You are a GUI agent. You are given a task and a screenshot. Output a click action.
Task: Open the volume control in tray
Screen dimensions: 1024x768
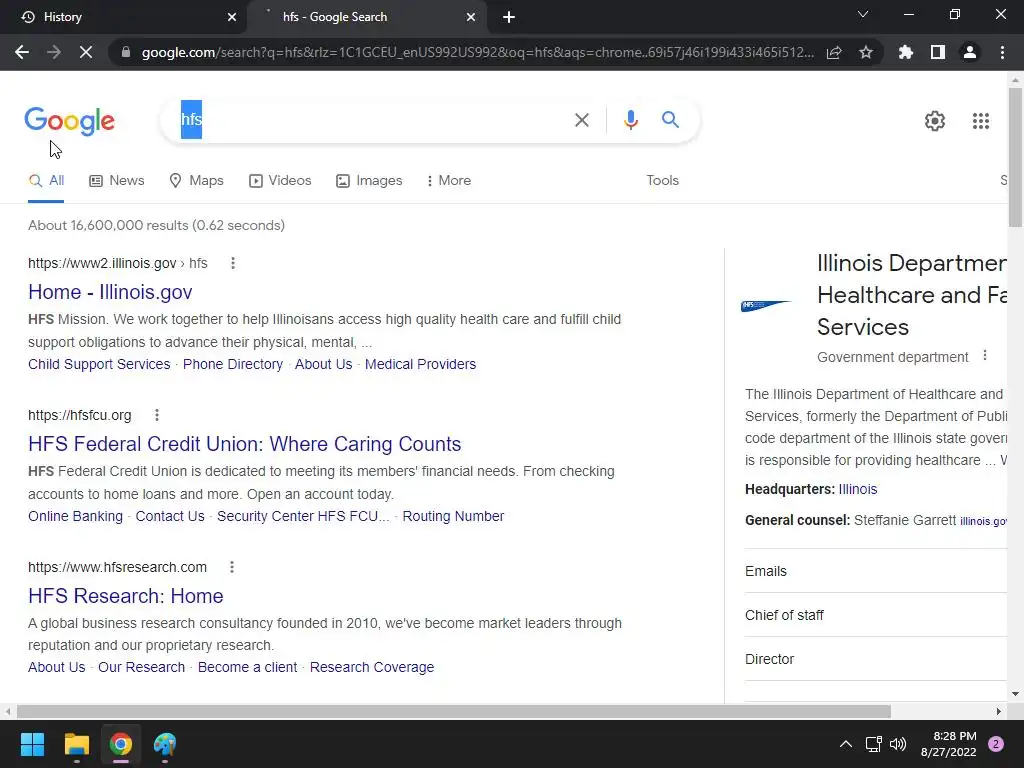(898, 744)
